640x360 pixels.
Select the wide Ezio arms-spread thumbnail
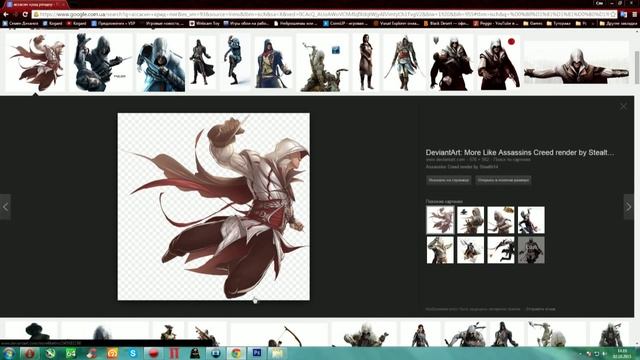point(577,62)
